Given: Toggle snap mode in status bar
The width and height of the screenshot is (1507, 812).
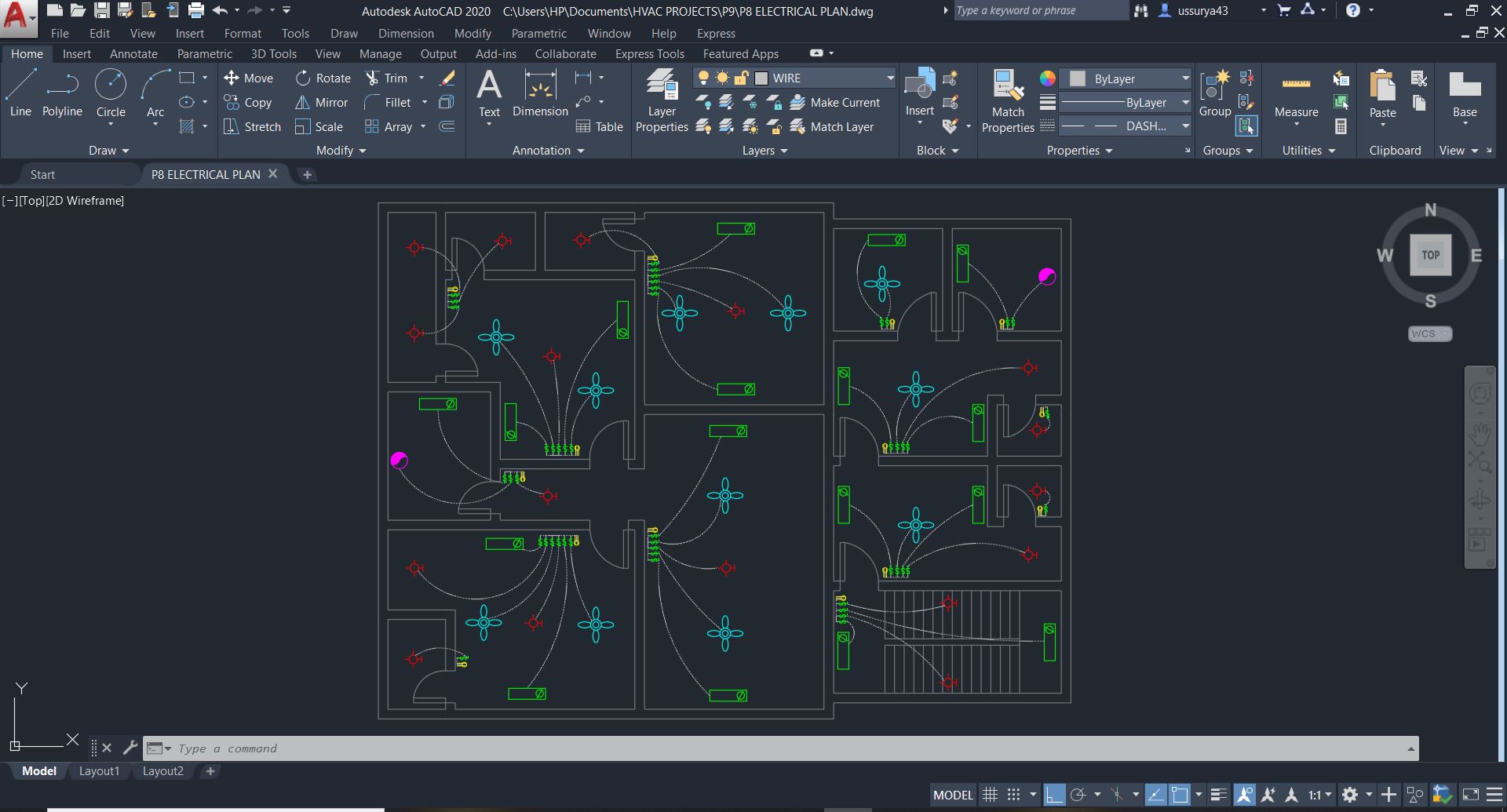Looking at the screenshot, I should [1014, 795].
